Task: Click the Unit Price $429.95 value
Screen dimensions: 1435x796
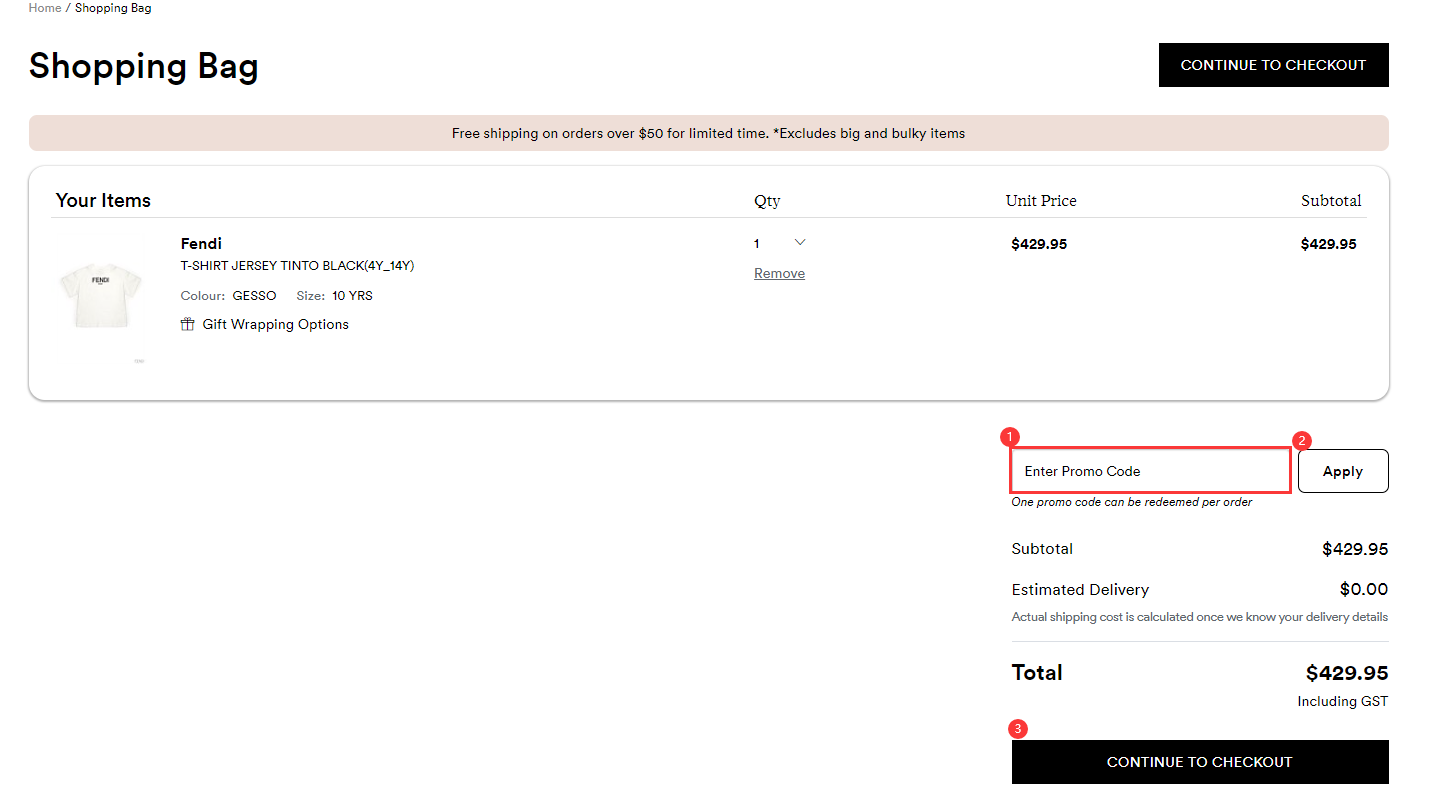Action: pos(1039,244)
